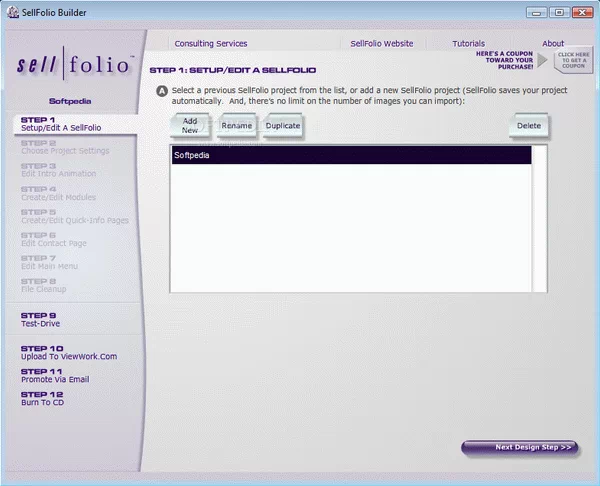The width and height of the screenshot is (600, 486).
Task: Select Step 3 Edit Intro Animation
Action: tap(59, 170)
